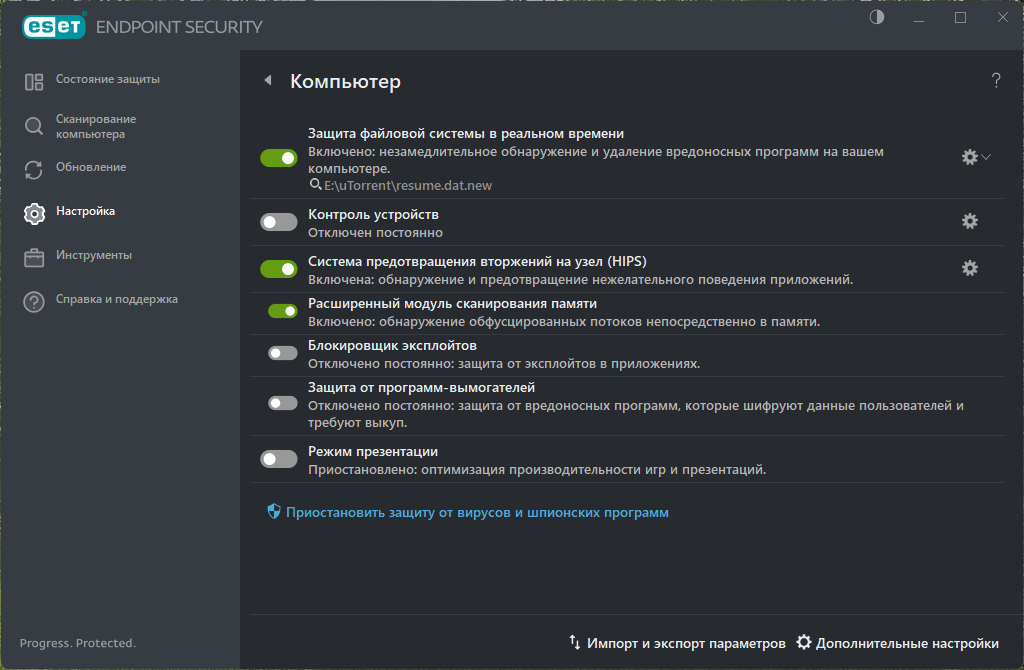Click gear icon for Контроль устройств
Screen dimensions: 1024x670
pyautogui.click(x=969, y=221)
